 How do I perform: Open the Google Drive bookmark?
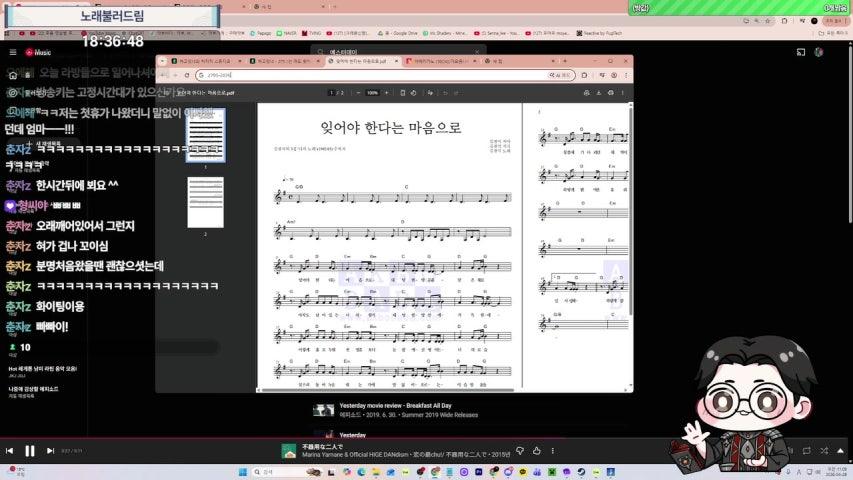tap(398, 33)
